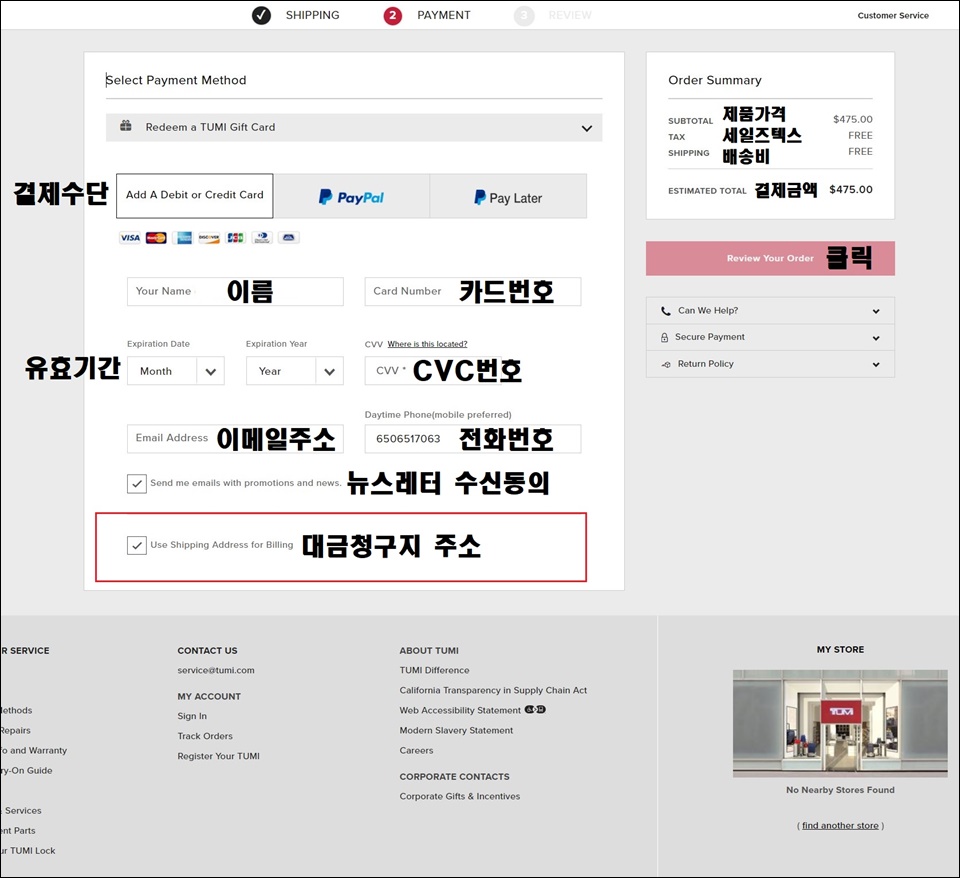Click the Select Payment Method heading
The height and width of the screenshot is (878, 960).
(176, 80)
